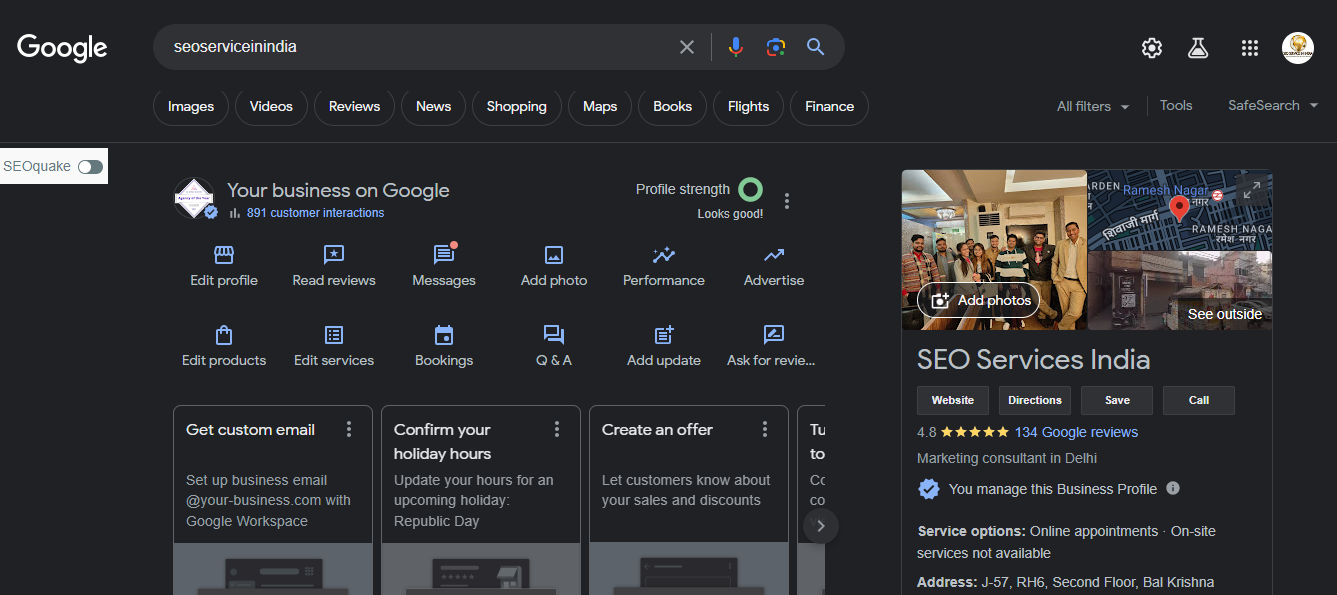Open Bookings calendar icon

click(444, 335)
